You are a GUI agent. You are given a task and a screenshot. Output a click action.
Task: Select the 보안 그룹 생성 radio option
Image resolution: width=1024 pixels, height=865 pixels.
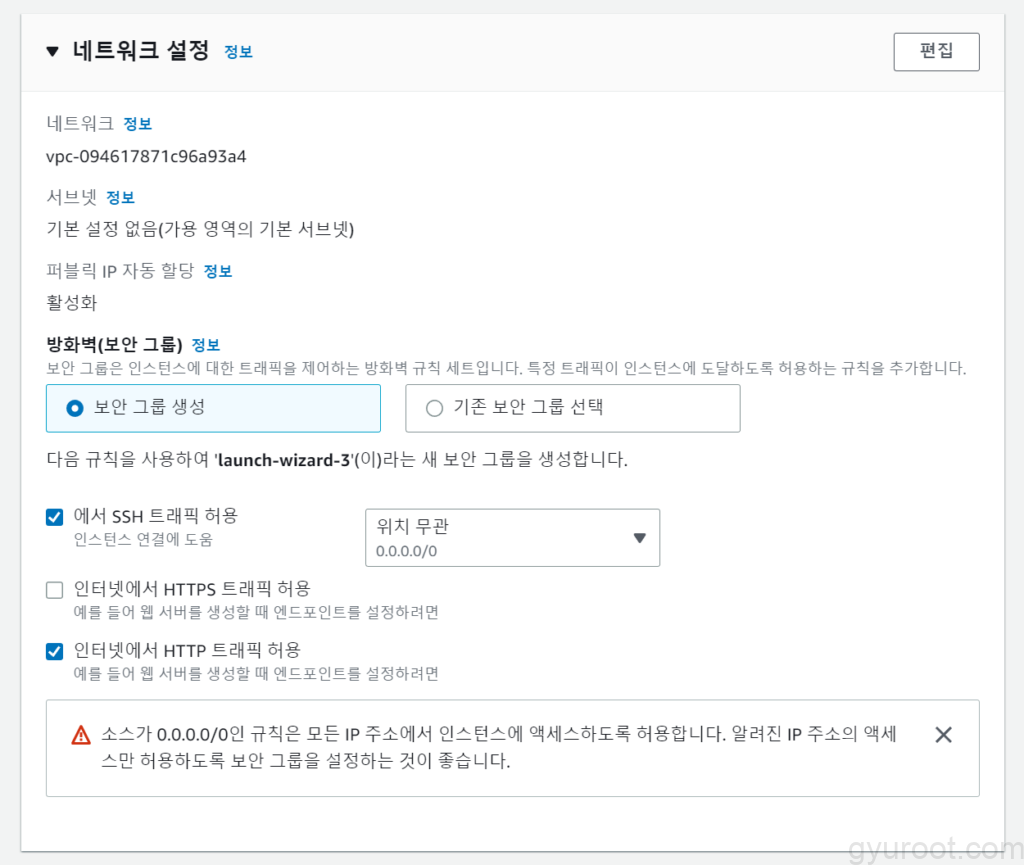pos(74,408)
